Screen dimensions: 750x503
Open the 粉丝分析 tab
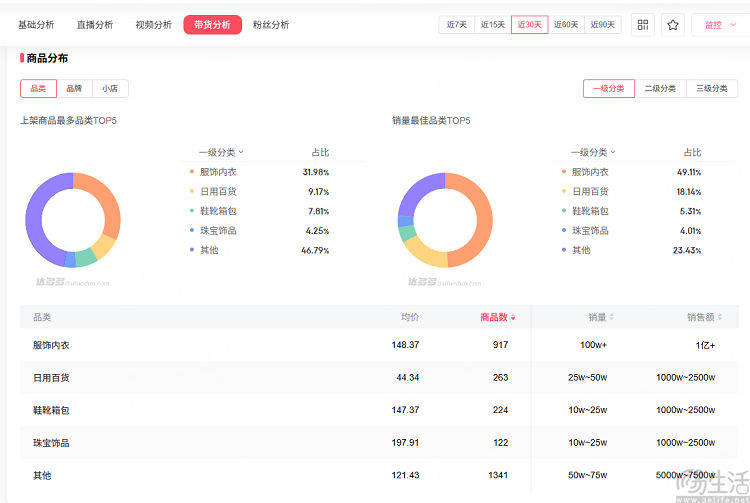click(x=271, y=25)
